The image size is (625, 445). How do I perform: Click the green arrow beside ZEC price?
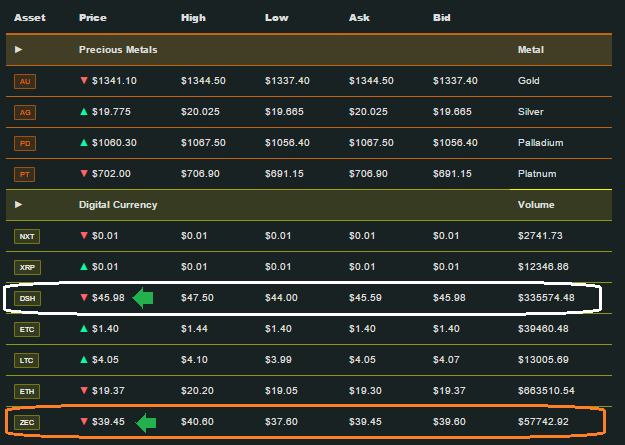[146, 423]
